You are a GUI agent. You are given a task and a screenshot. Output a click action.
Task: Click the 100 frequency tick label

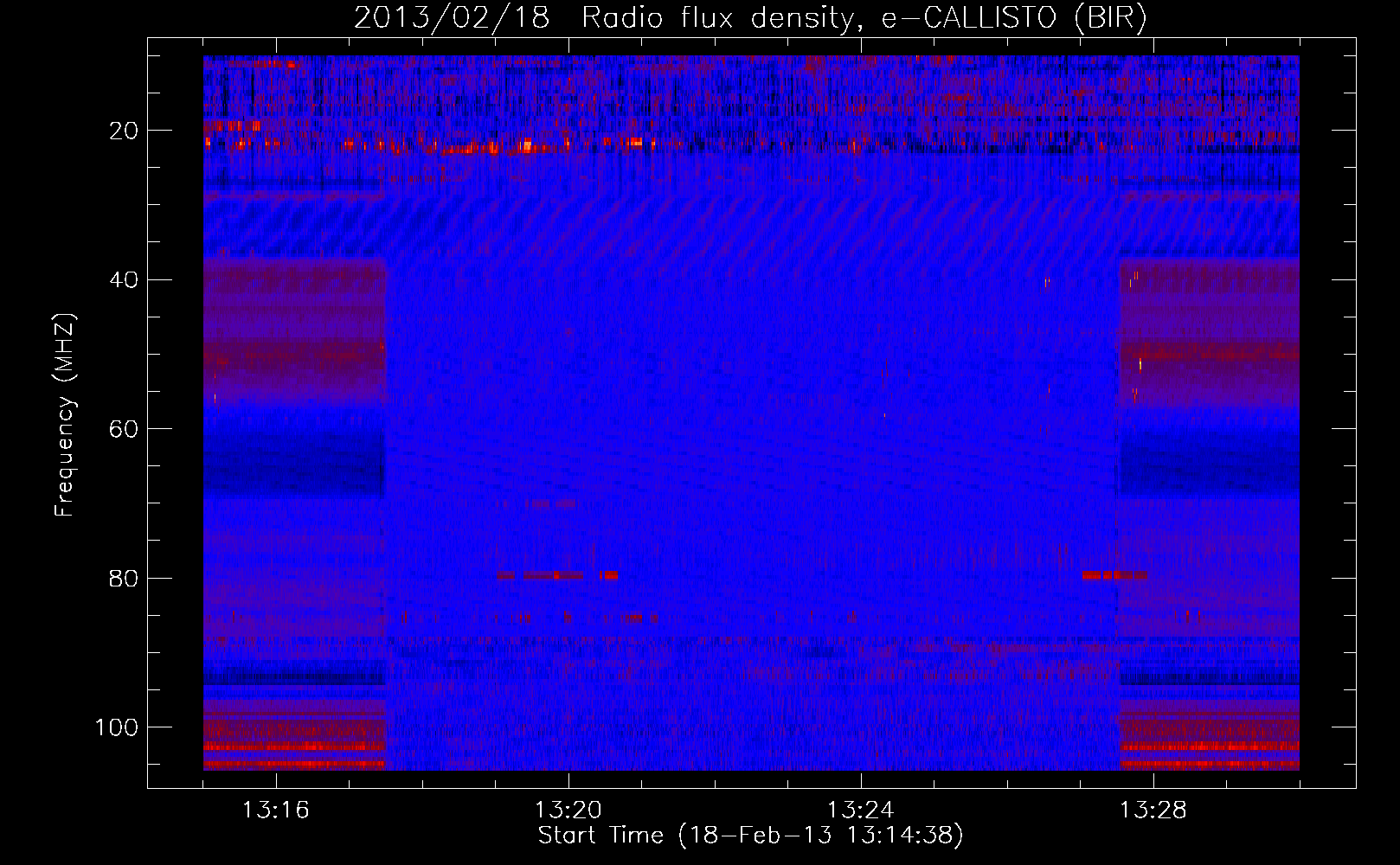(x=117, y=728)
